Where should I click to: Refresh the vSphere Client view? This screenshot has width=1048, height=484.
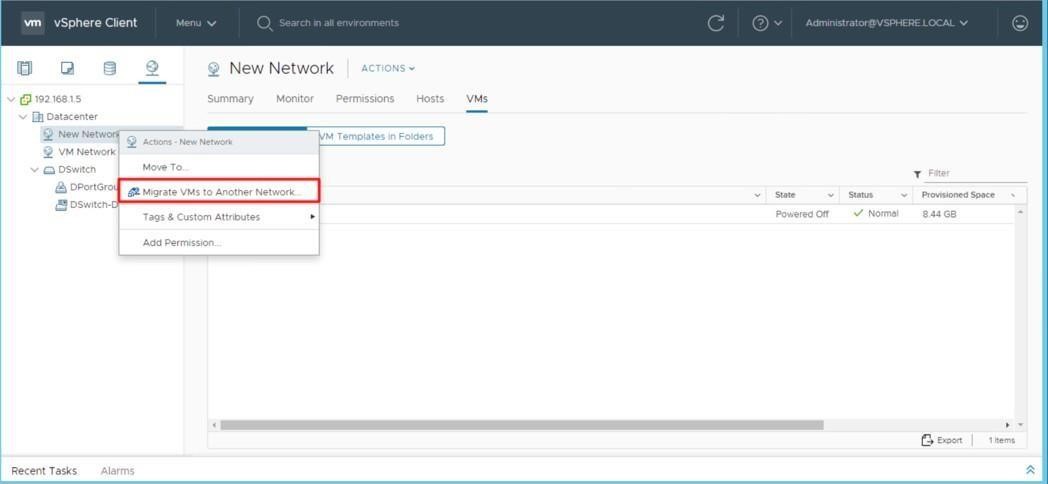click(x=716, y=23)
